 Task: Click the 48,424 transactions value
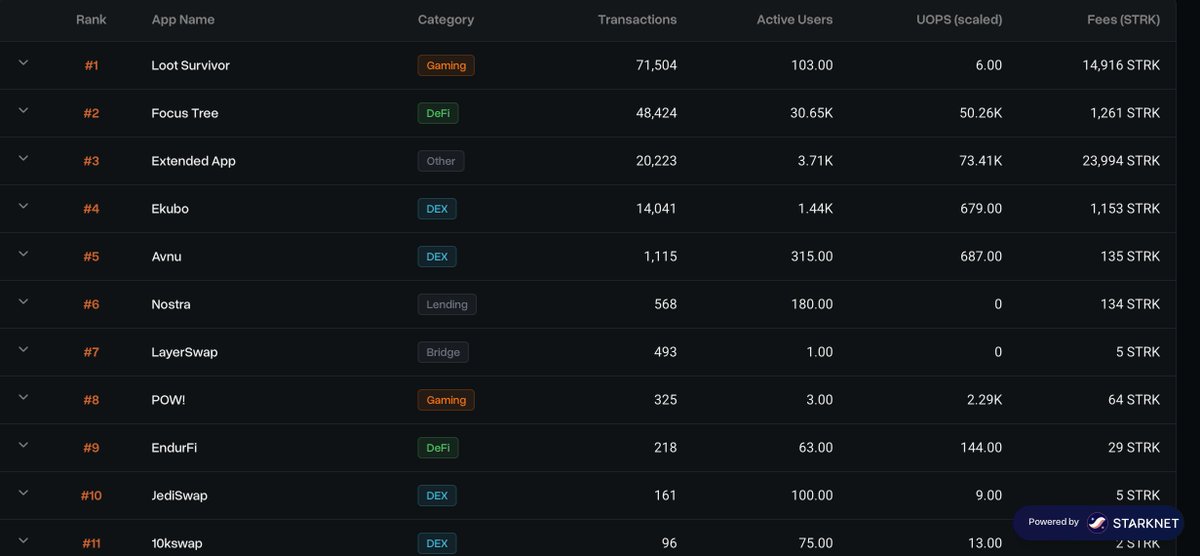coord(656,113)
